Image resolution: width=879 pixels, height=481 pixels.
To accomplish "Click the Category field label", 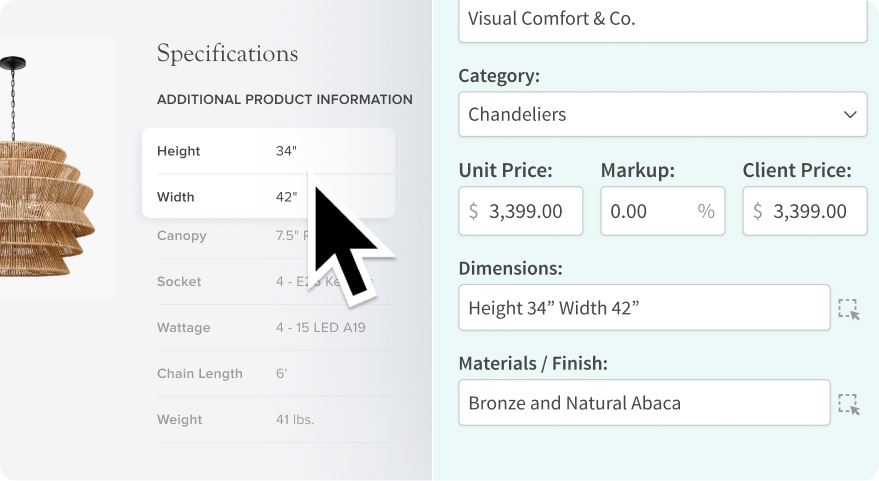I will 498,76.
